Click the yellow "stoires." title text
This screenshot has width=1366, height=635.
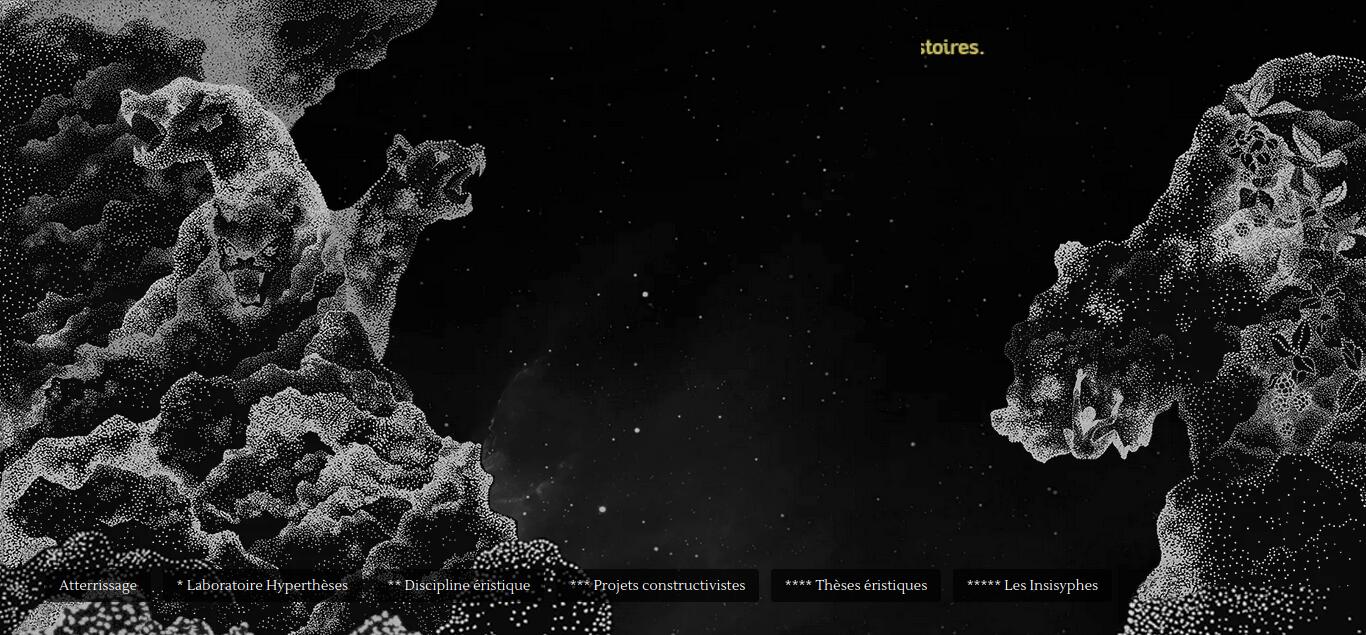click(x=952, y=47)
